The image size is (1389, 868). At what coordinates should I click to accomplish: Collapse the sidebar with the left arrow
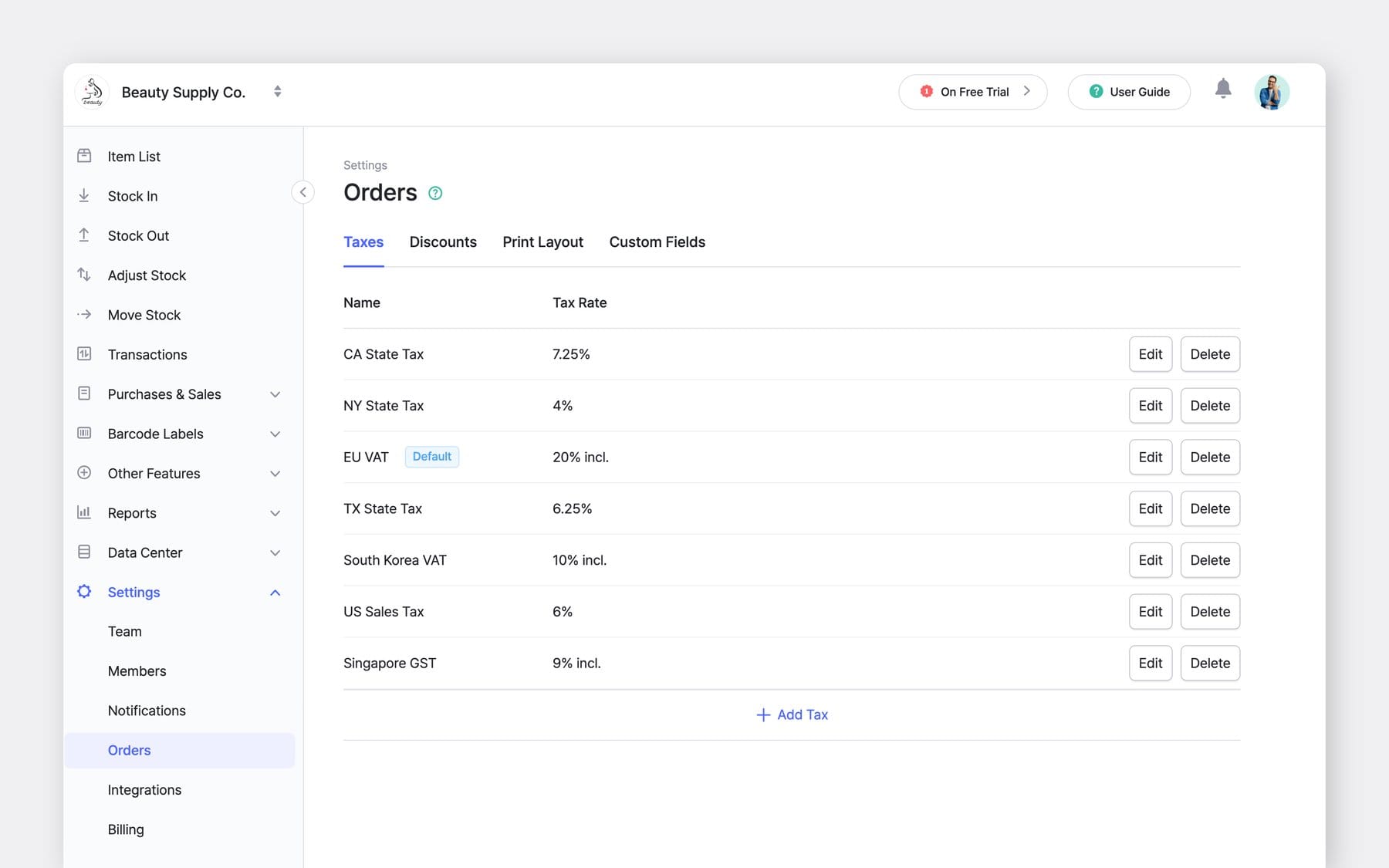[302, 192]
